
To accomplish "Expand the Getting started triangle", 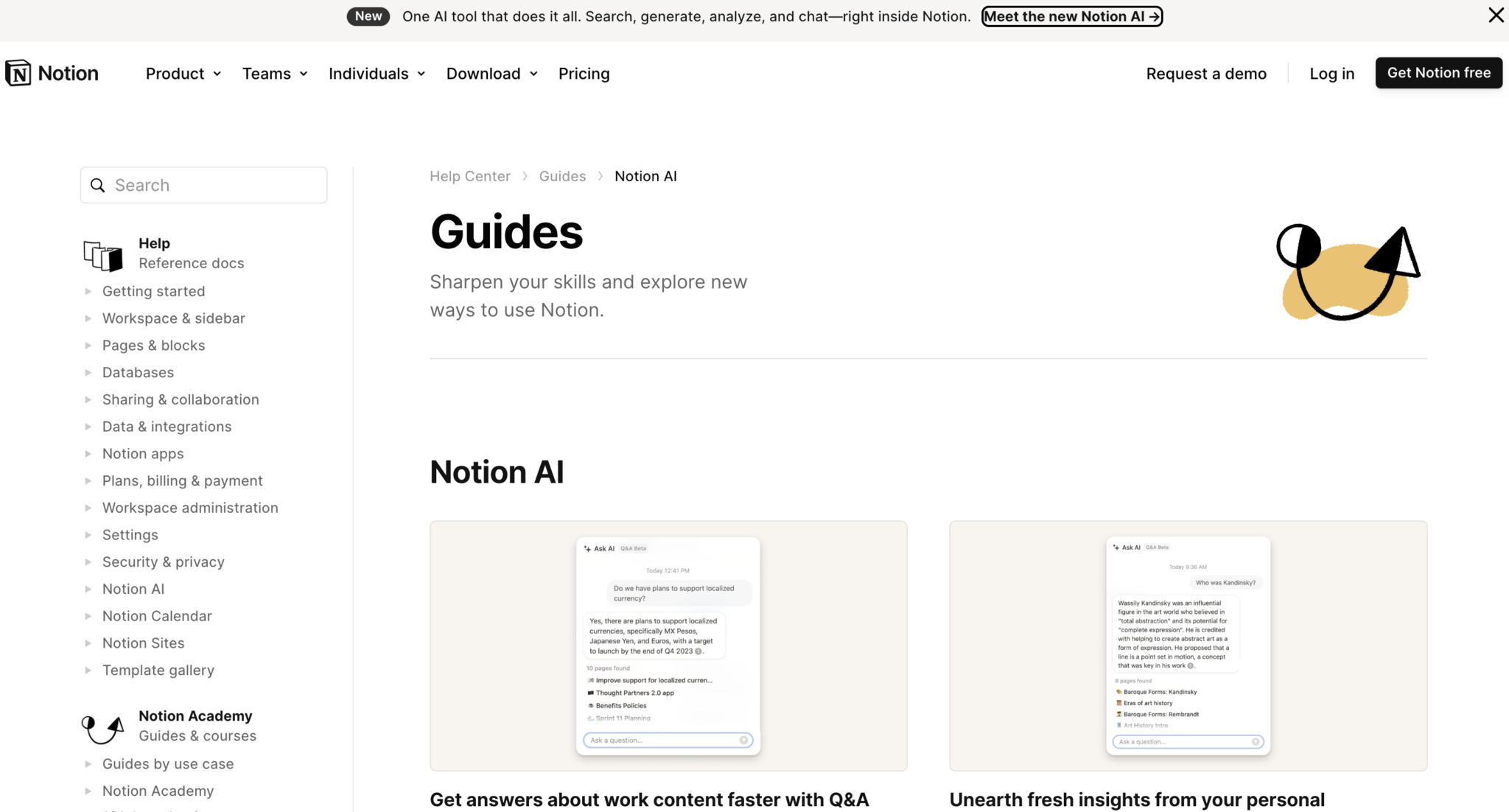I will tap(88, 291).
